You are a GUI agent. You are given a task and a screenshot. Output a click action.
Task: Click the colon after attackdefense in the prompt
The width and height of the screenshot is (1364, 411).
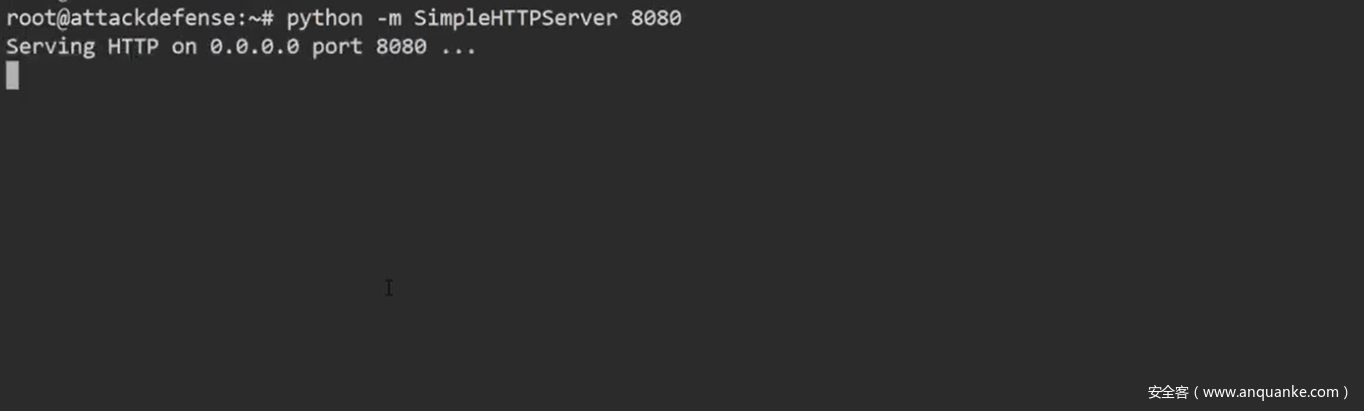click(x=242, y=18)
